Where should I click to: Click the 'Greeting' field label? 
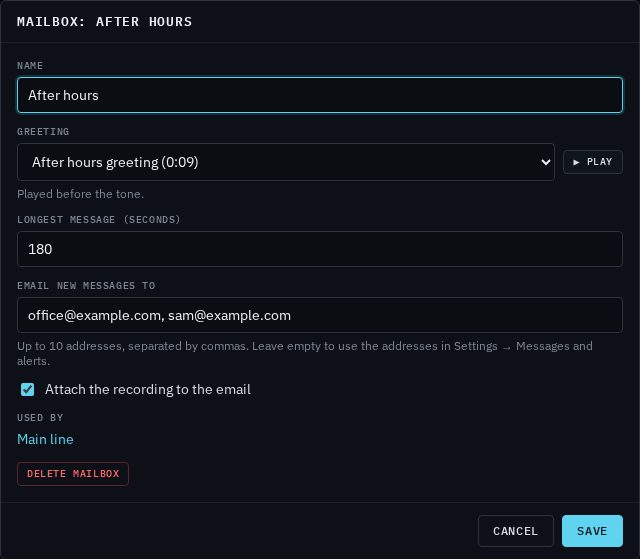coord(43,132)
